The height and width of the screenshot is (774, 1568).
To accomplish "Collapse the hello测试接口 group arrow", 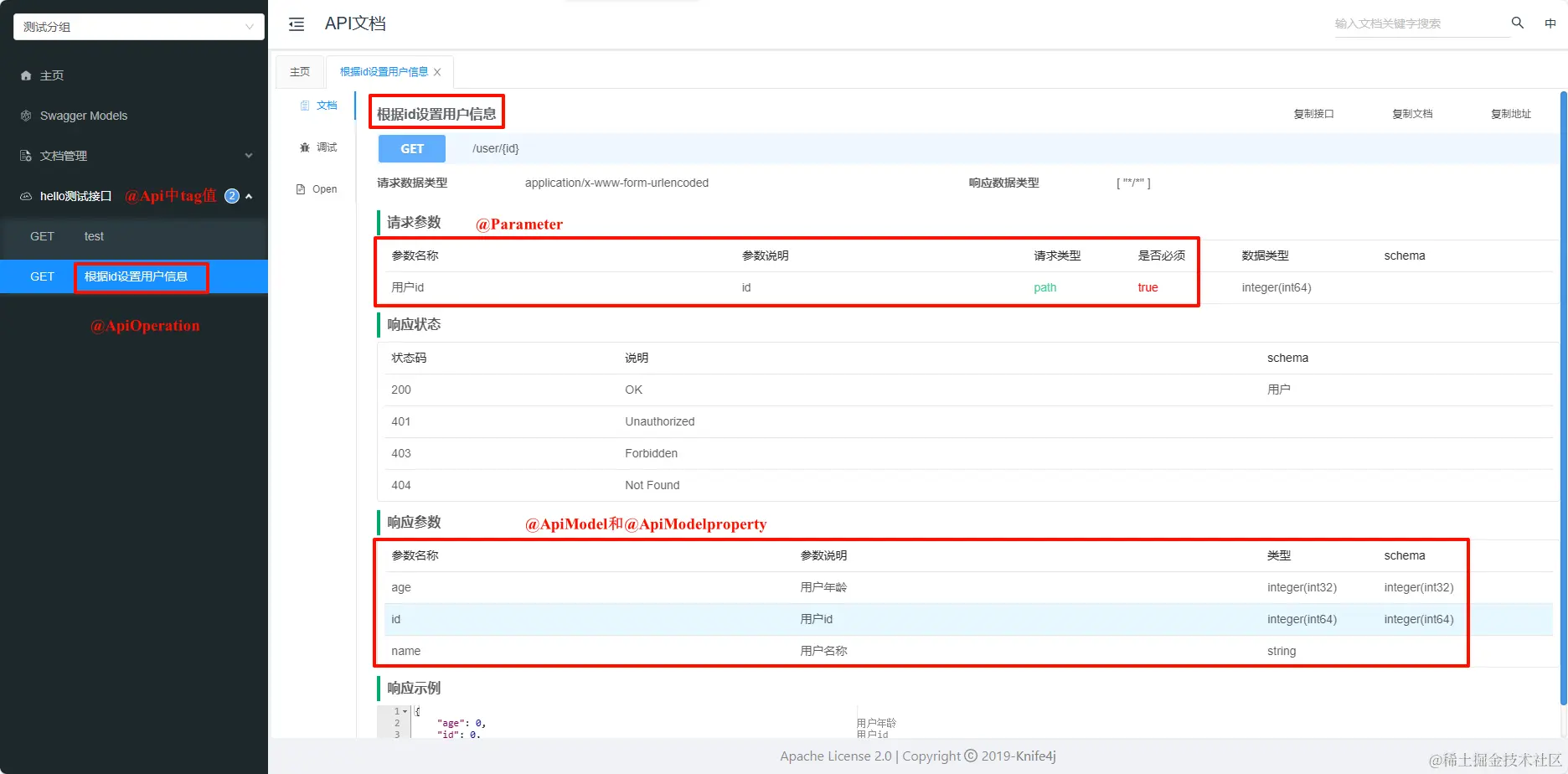I will tap(249, 196).
